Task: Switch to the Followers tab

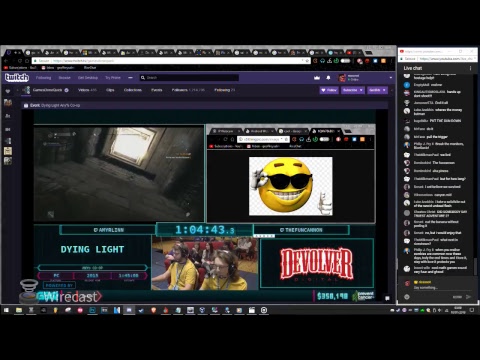Action: (x=188, y=90)
